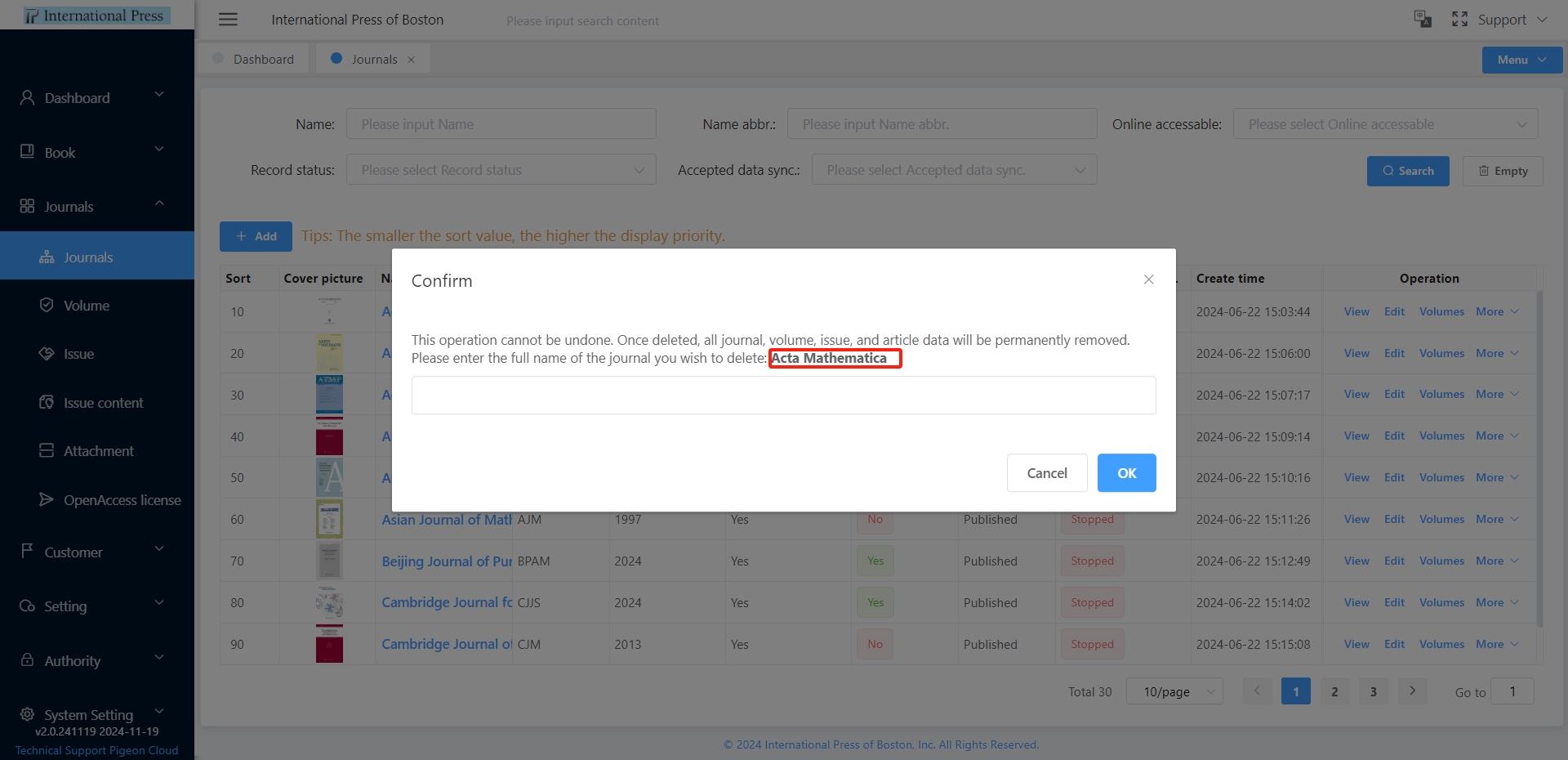Image resolution: width=1568 pixels, height=760 pixels.
Task: Open the Accepted data sync dropdown
Action: pos(954,170)
